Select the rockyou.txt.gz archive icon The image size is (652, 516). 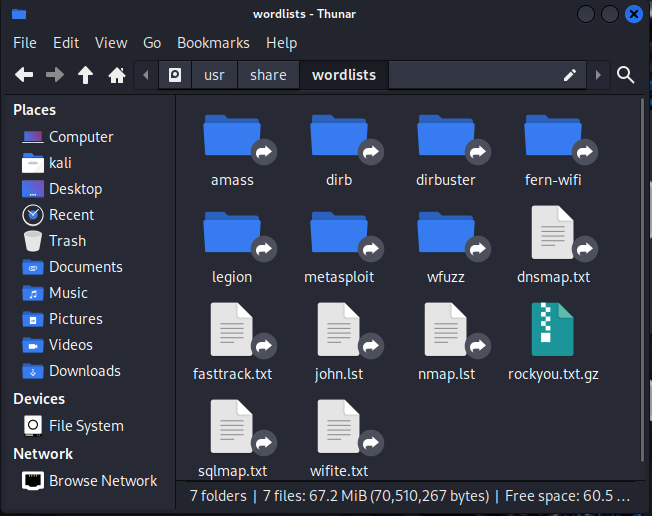tap(553, 329)
